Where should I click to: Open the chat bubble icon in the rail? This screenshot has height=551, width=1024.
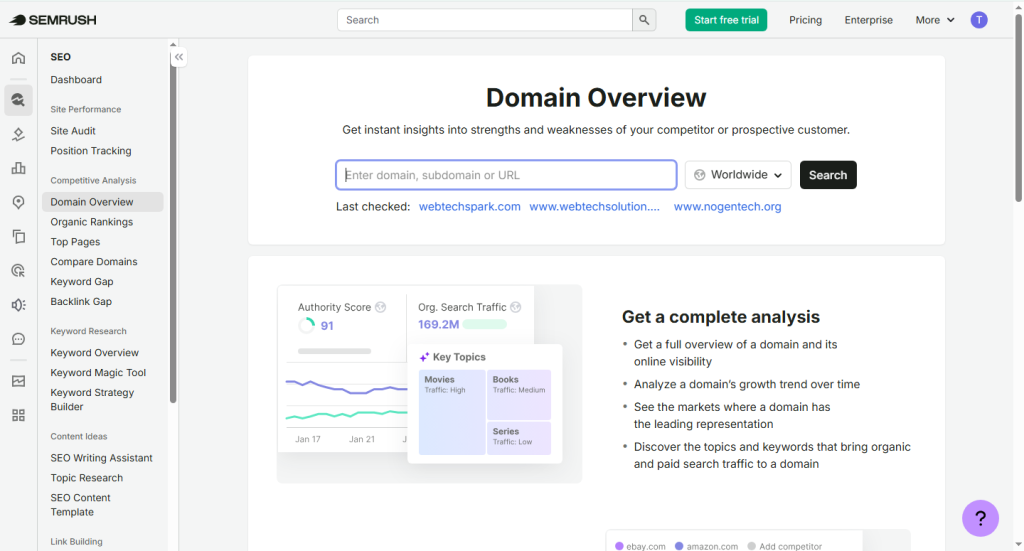(x=18, y=339)
